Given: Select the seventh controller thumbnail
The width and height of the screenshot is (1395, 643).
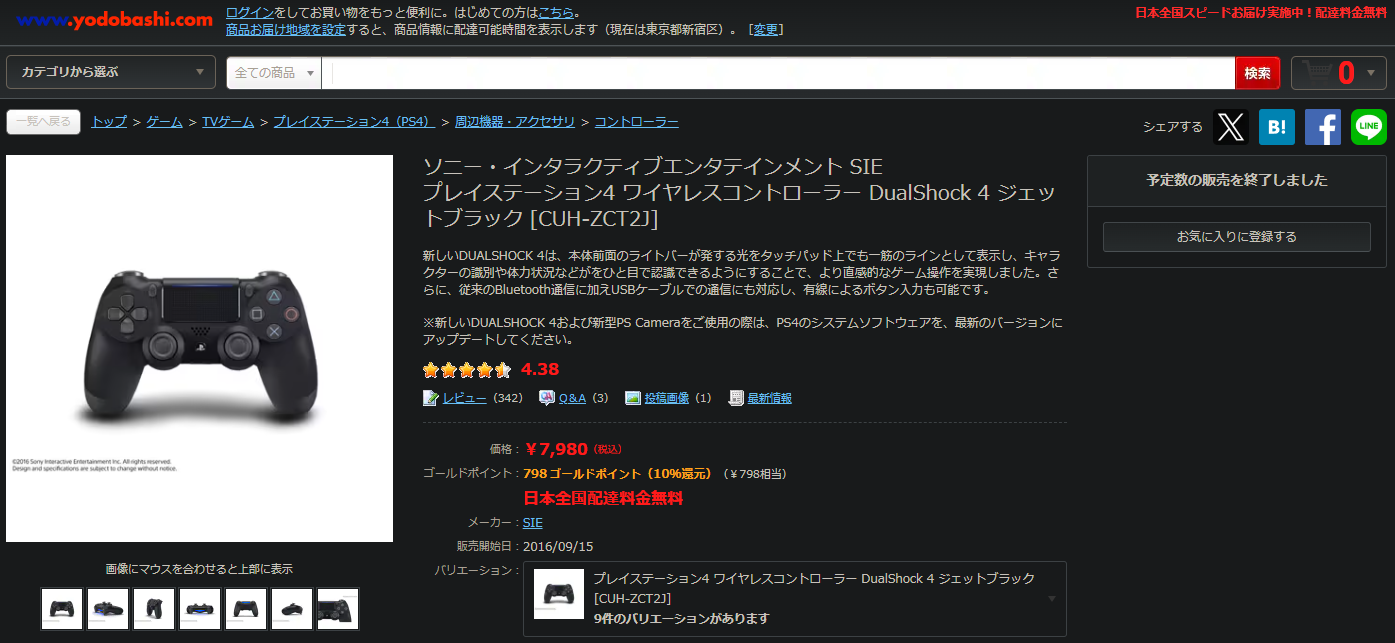Looking at the screenshot, I should [x=338, y=609].
